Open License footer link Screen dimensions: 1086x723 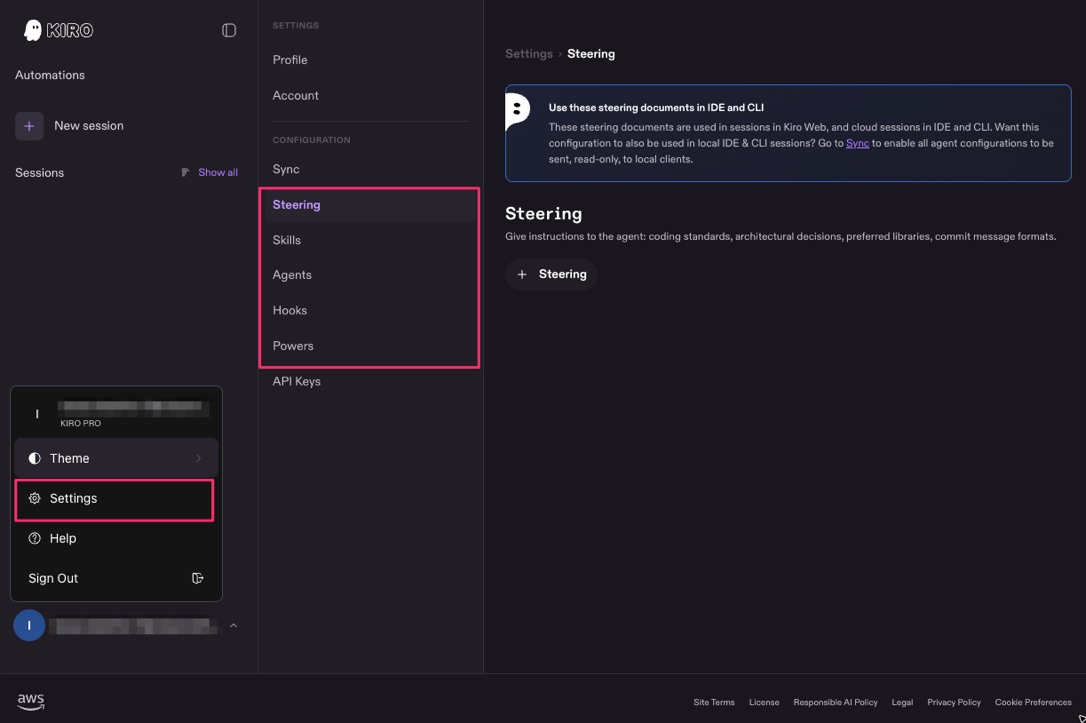[x=764, y=702]
